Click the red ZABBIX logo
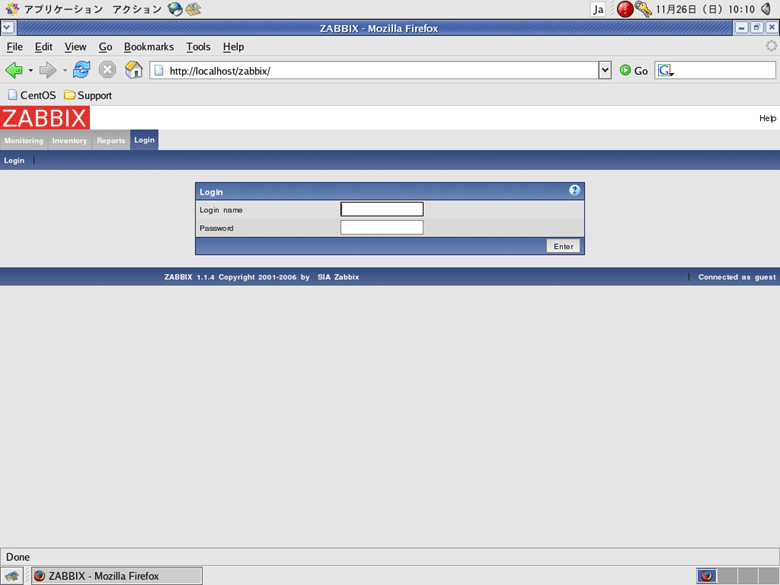The height and width of the screenshot is (585, 780). point(45,118)
